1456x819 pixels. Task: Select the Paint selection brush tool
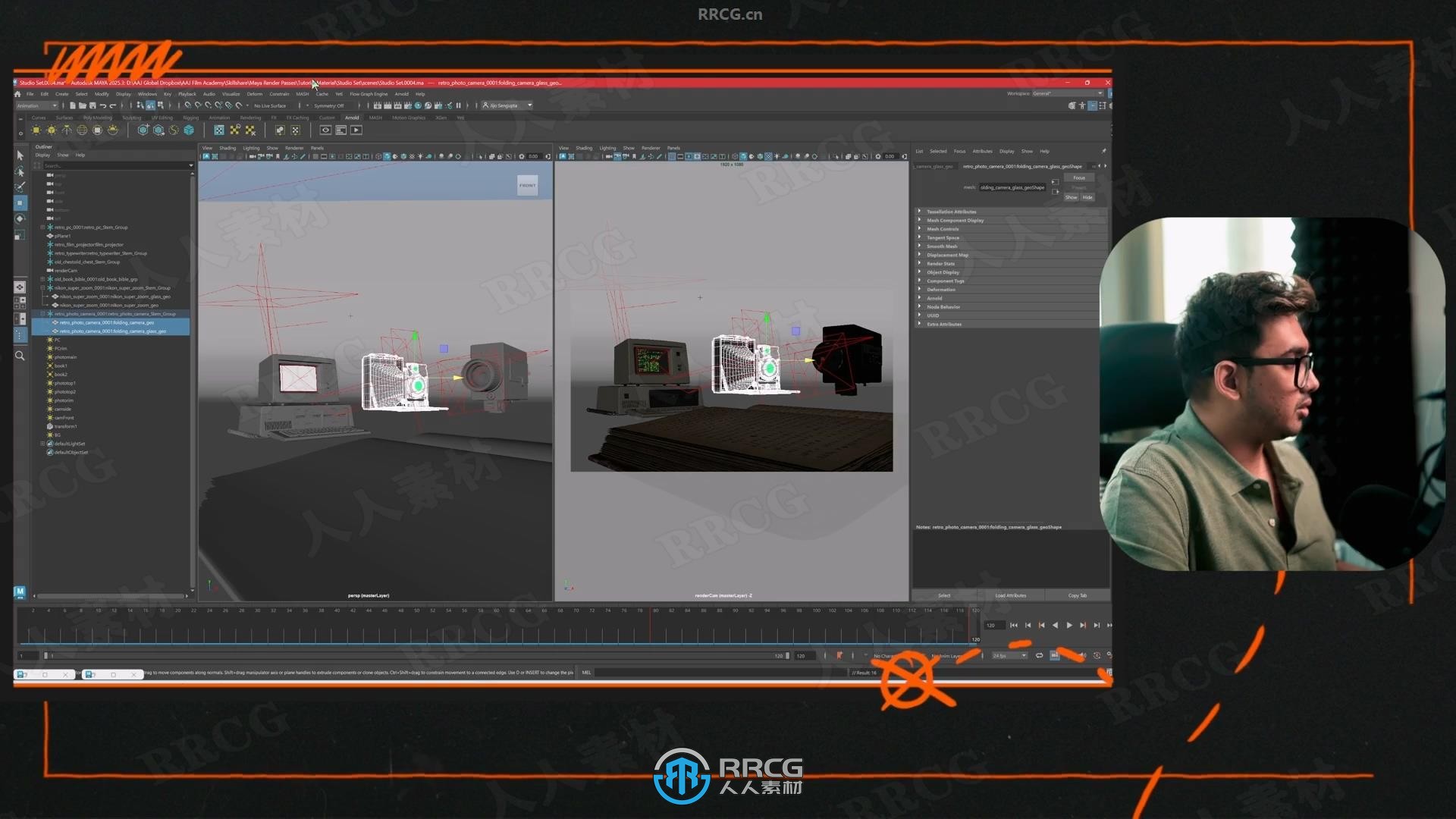(x=20, y=187)
